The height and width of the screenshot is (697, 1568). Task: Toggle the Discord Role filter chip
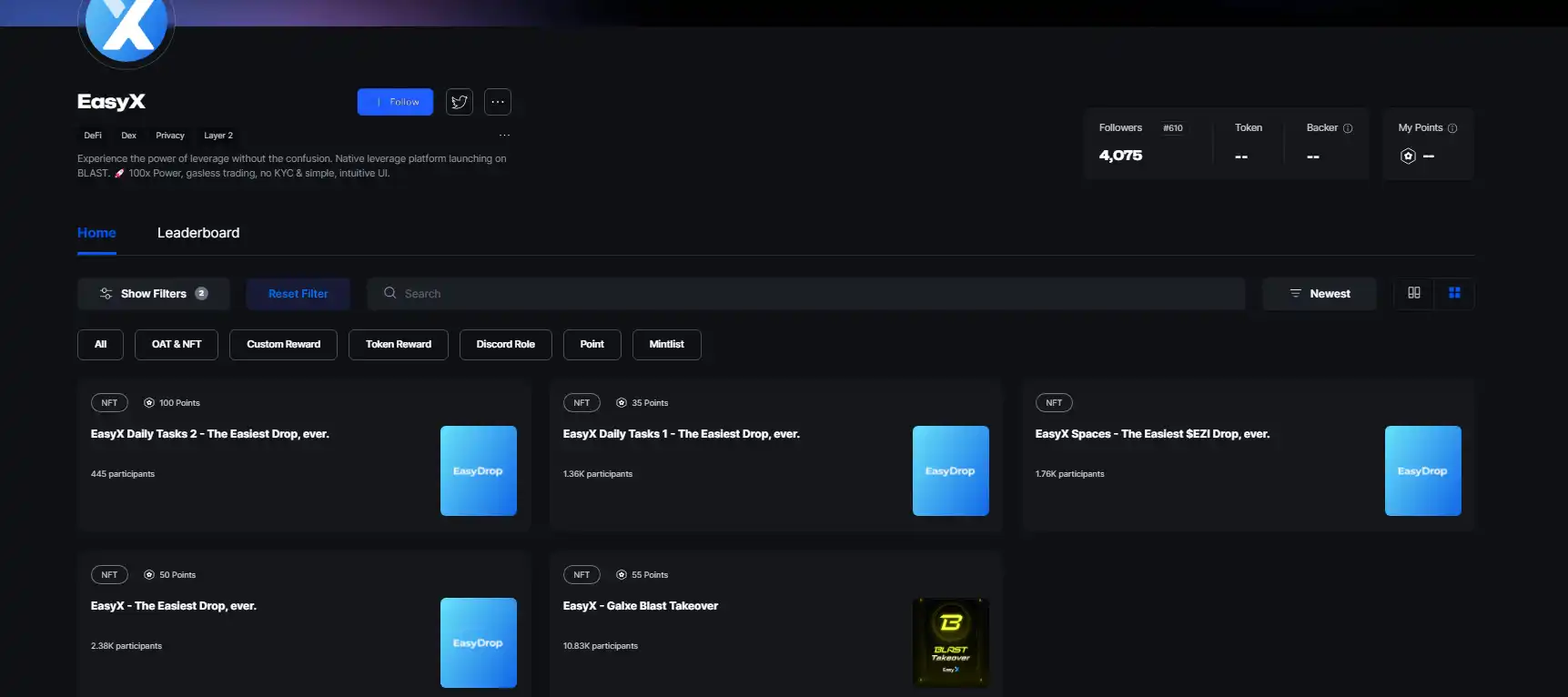[x=505, y=345]
